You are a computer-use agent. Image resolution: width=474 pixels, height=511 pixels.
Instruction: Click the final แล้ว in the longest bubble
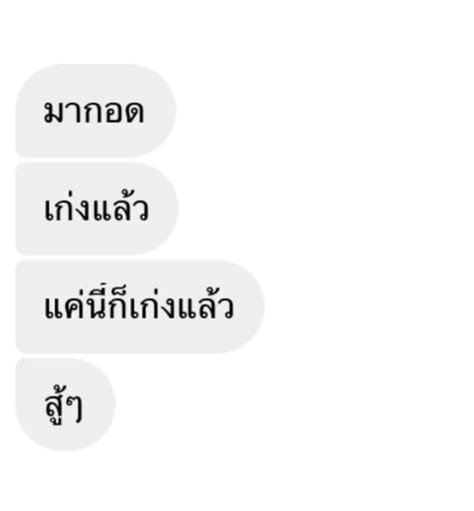pos(206,304)
